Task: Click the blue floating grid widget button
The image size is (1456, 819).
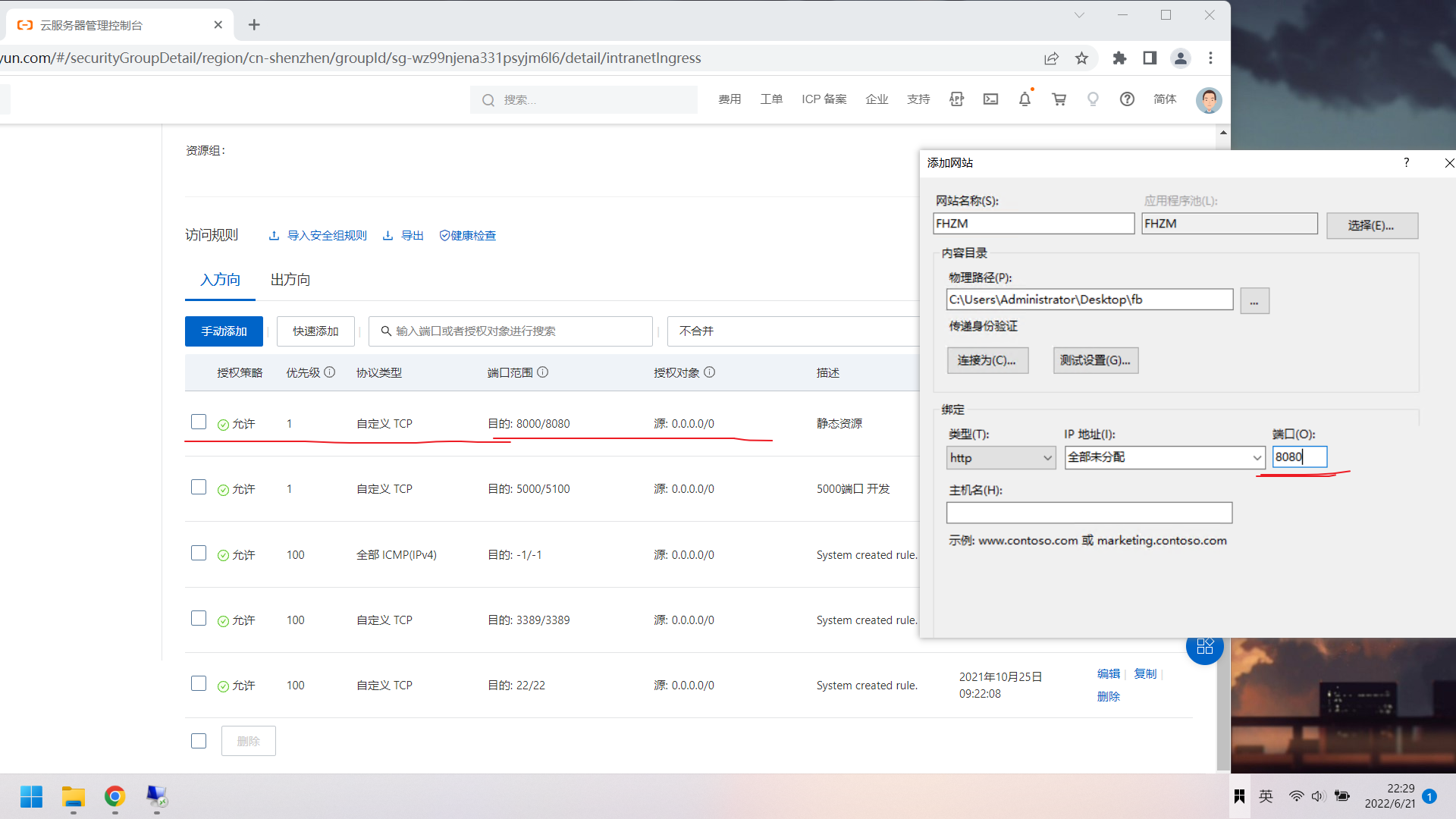Action: 1205,646
